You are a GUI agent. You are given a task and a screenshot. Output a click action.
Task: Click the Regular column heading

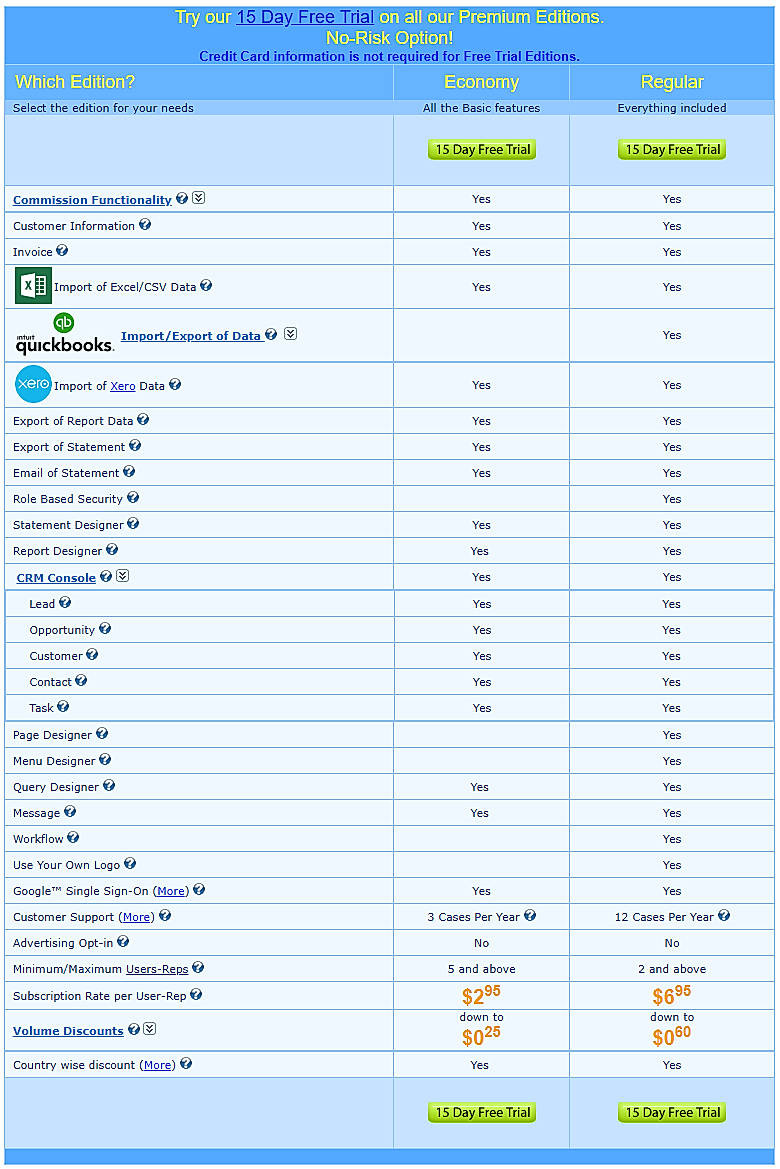click(x=672, y=82)
